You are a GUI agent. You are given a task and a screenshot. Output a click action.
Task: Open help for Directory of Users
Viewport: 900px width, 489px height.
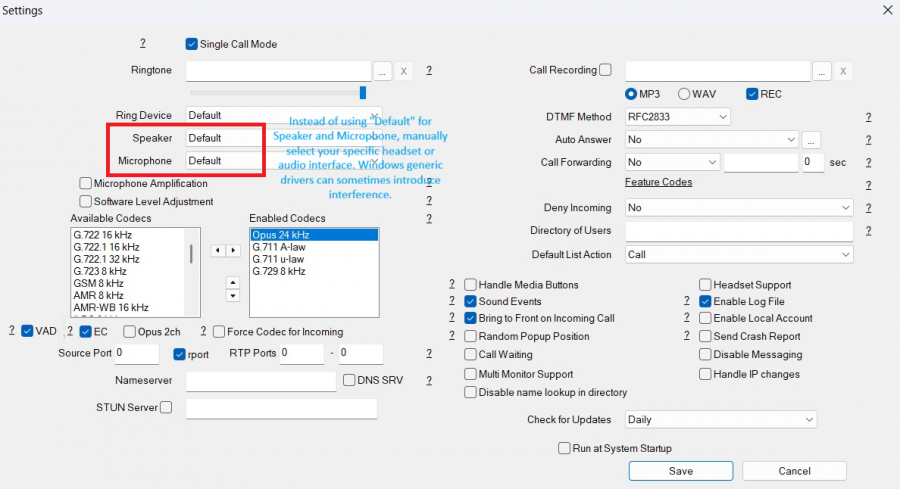pos(868,231)
